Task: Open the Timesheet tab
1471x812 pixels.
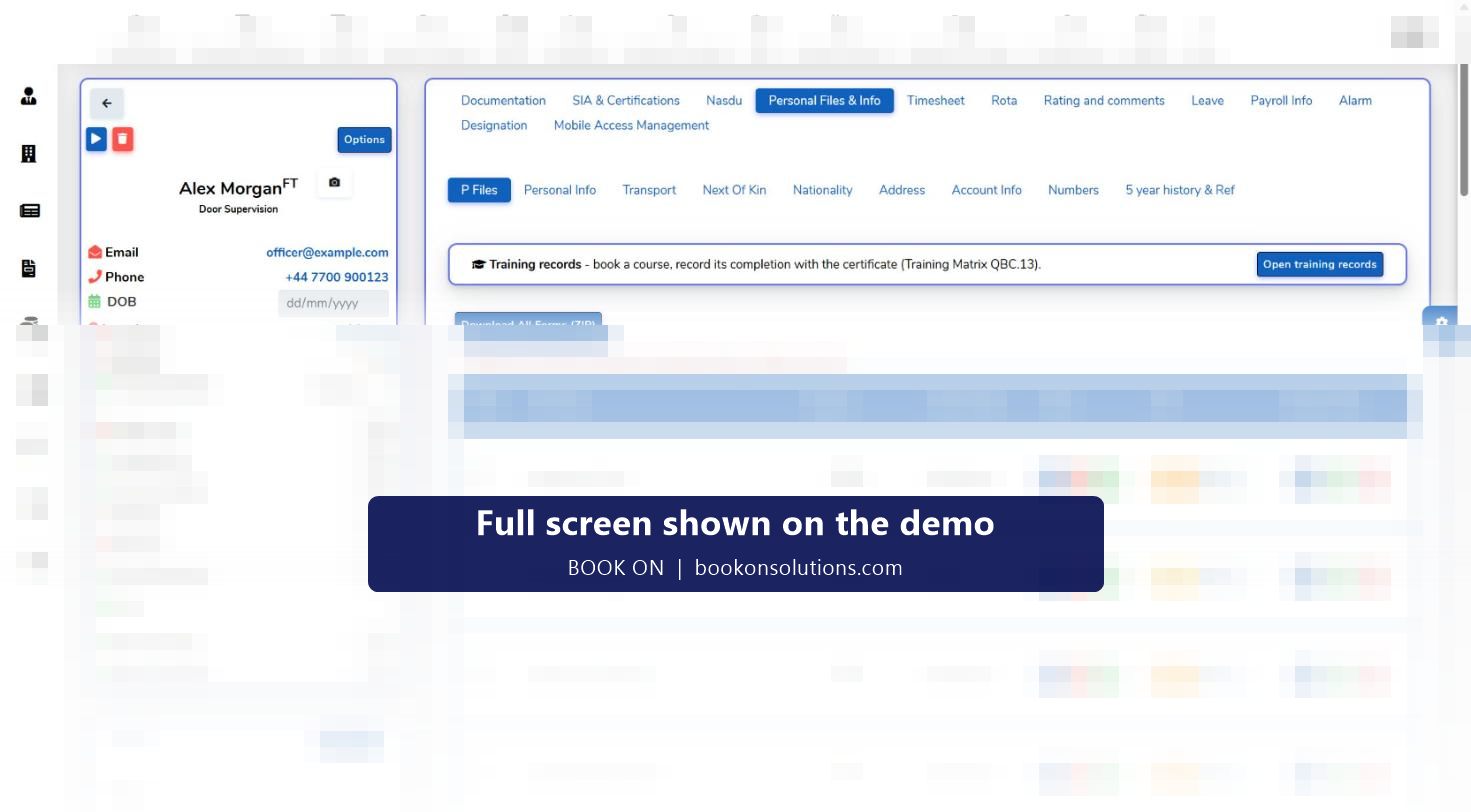Action: (936, 100)
